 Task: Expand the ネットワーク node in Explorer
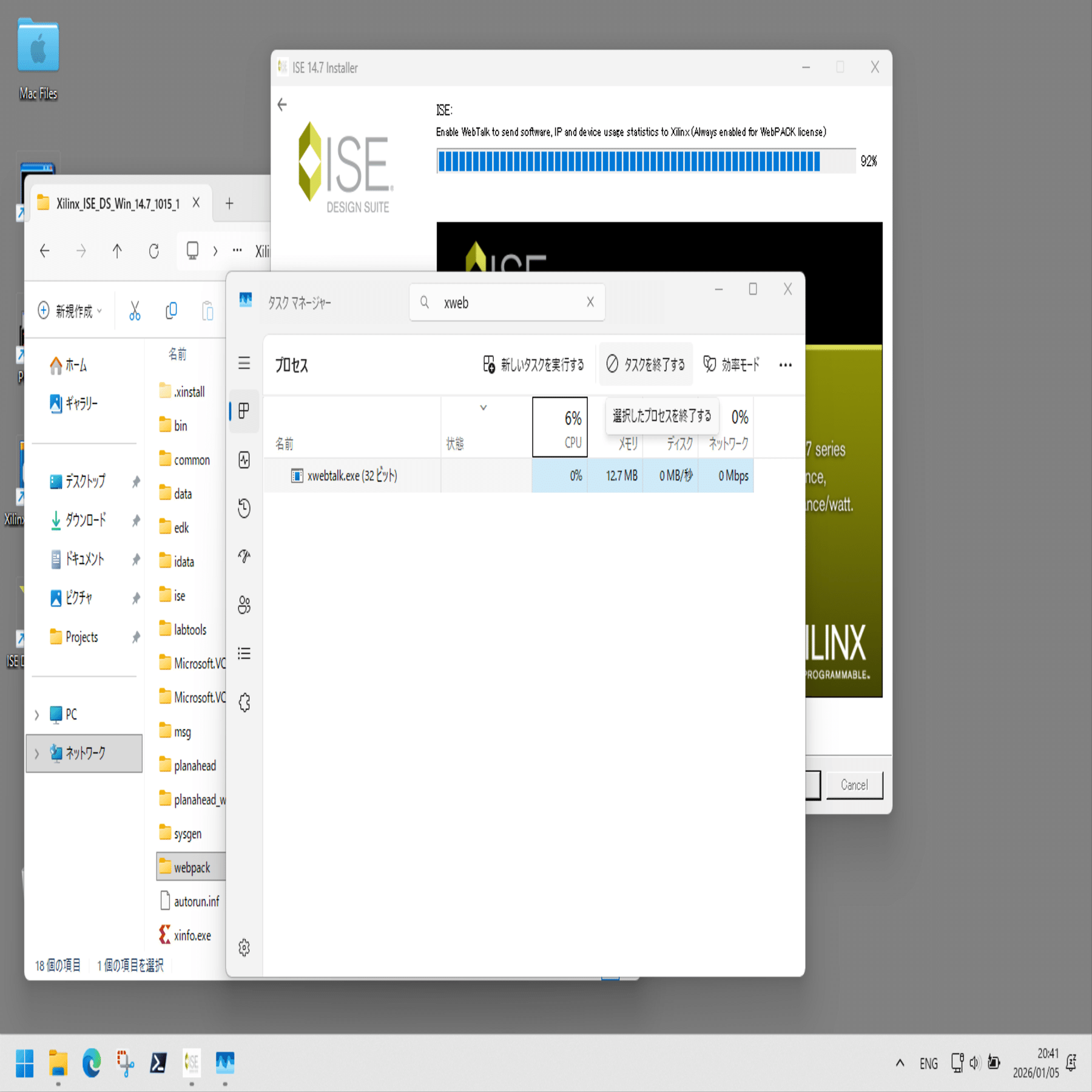click(x=37, y=753)
